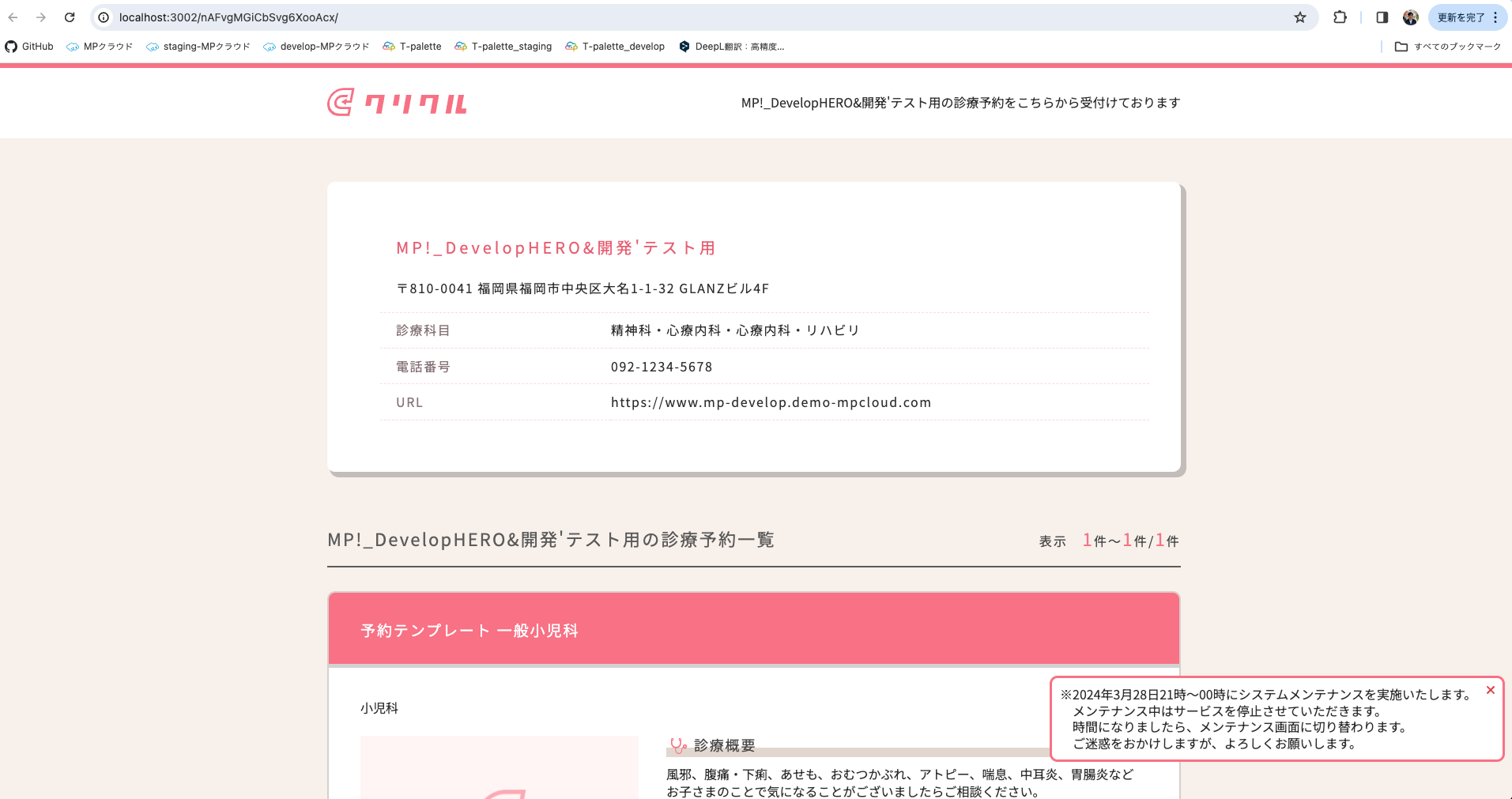Click the clinic URL mp-develop.demo-mpcloud.com

coord(771,402)
